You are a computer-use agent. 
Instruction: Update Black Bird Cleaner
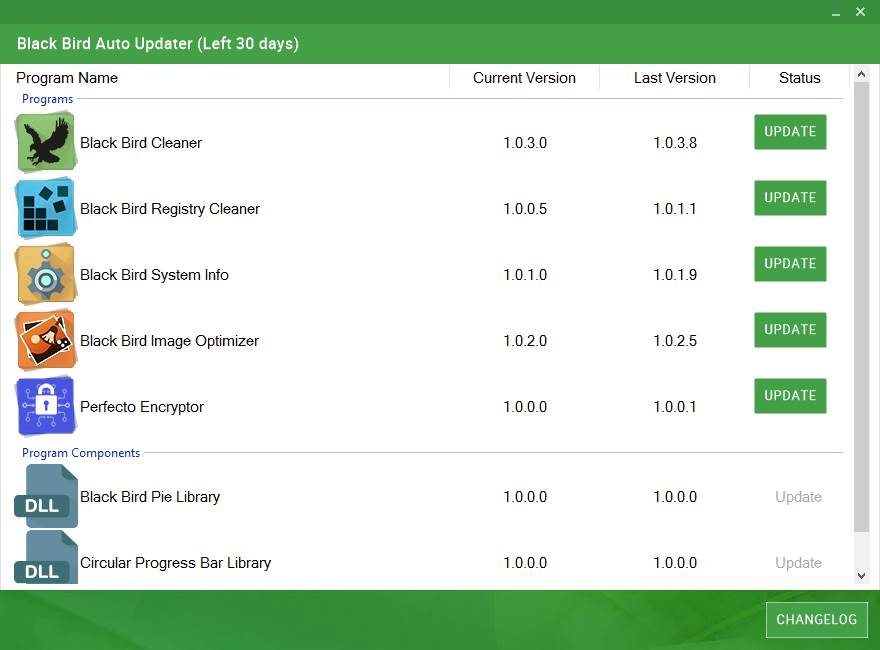790,132
